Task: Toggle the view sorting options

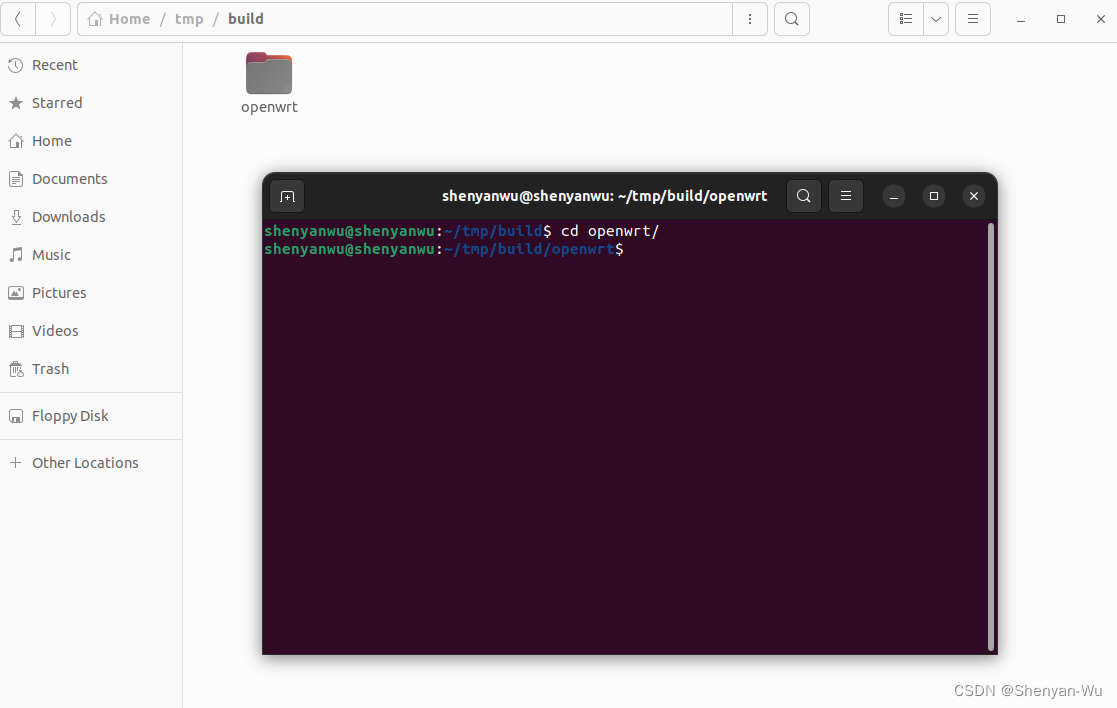Action: (935, 18)
